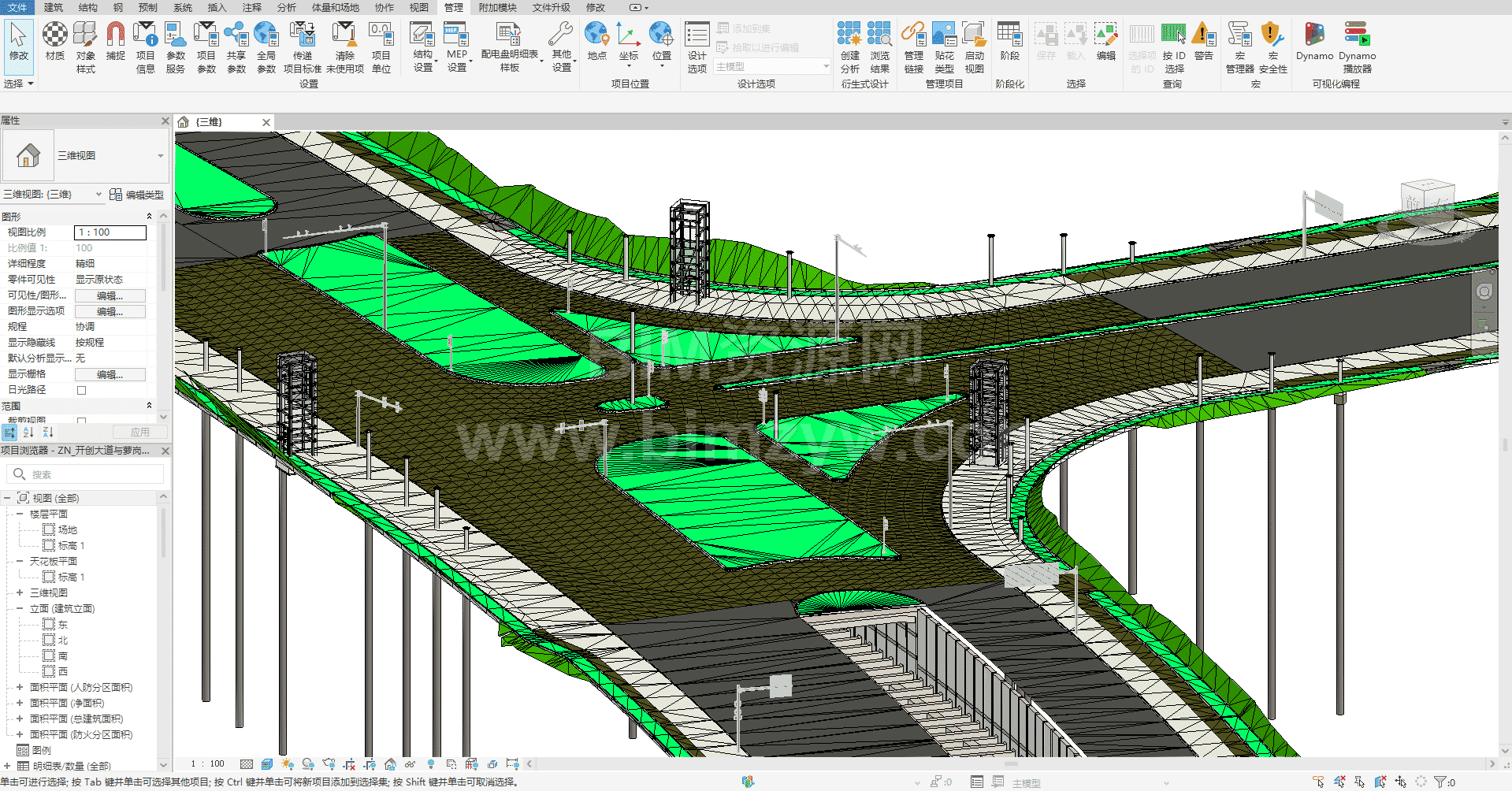Open the Annotate (注释) ribbon tab
Image resolution: width=1512 pixels, height=791 pixels.
coord(251,7)
